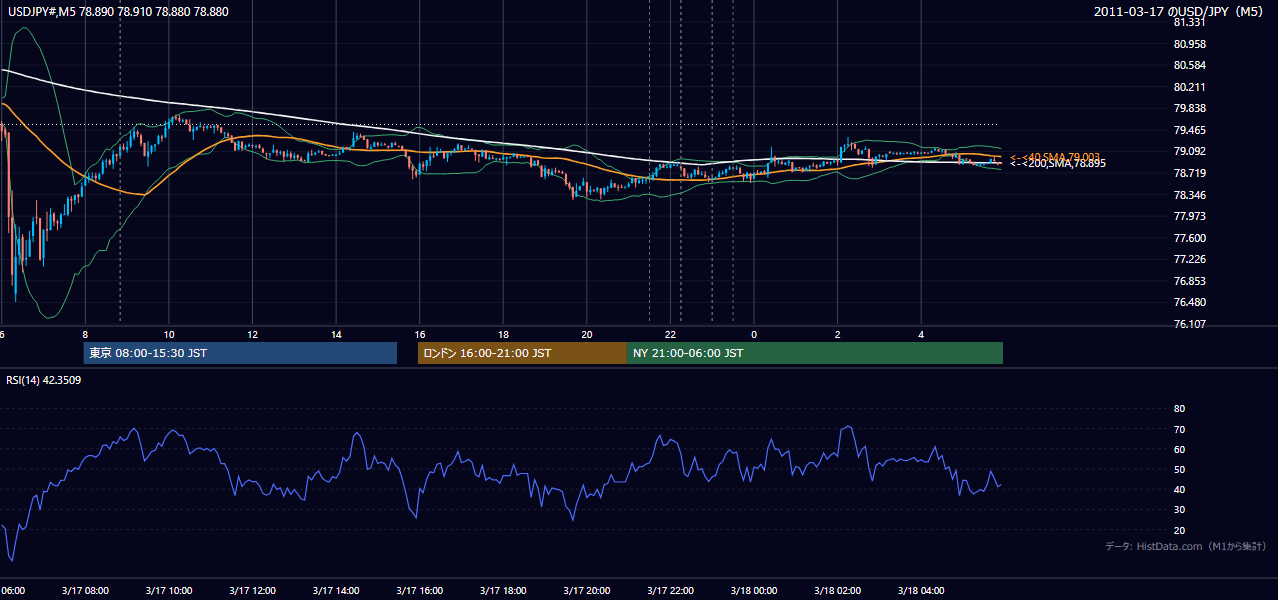Screen dimensions: 1278x600
Task: Click price axis value 80.211
Action: [1189, 87]
